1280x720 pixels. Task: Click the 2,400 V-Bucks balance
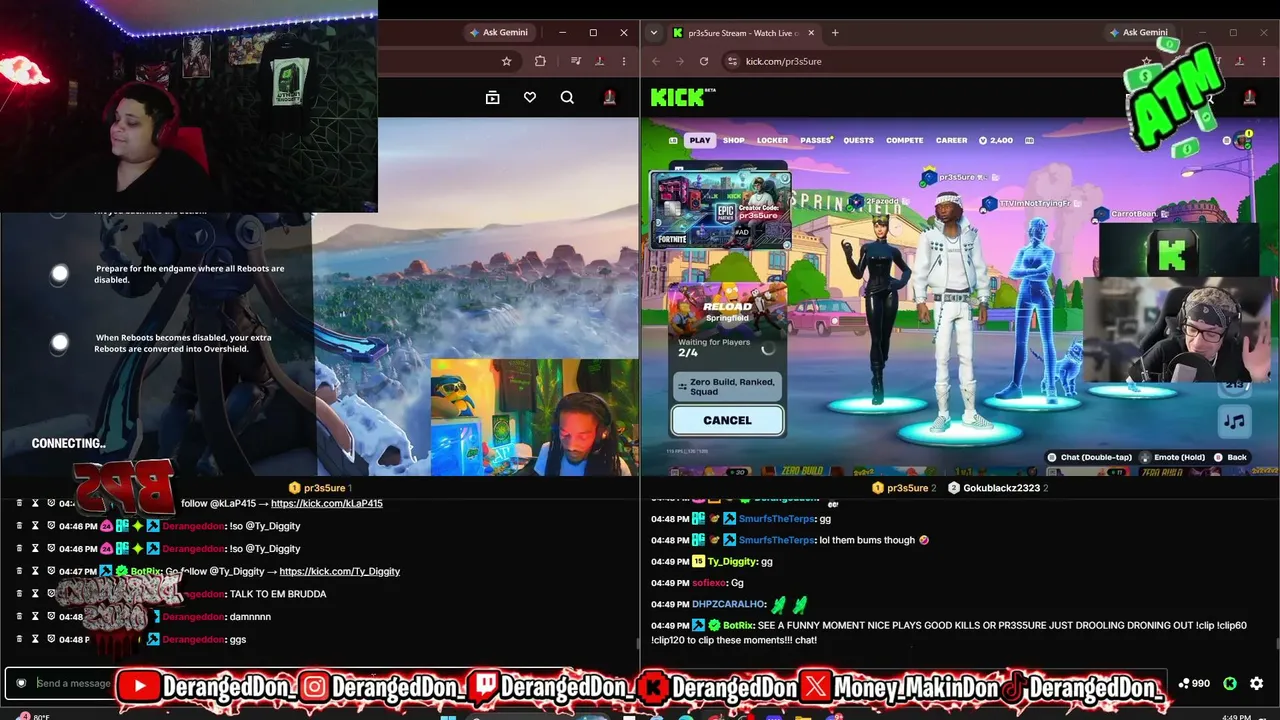996,140
